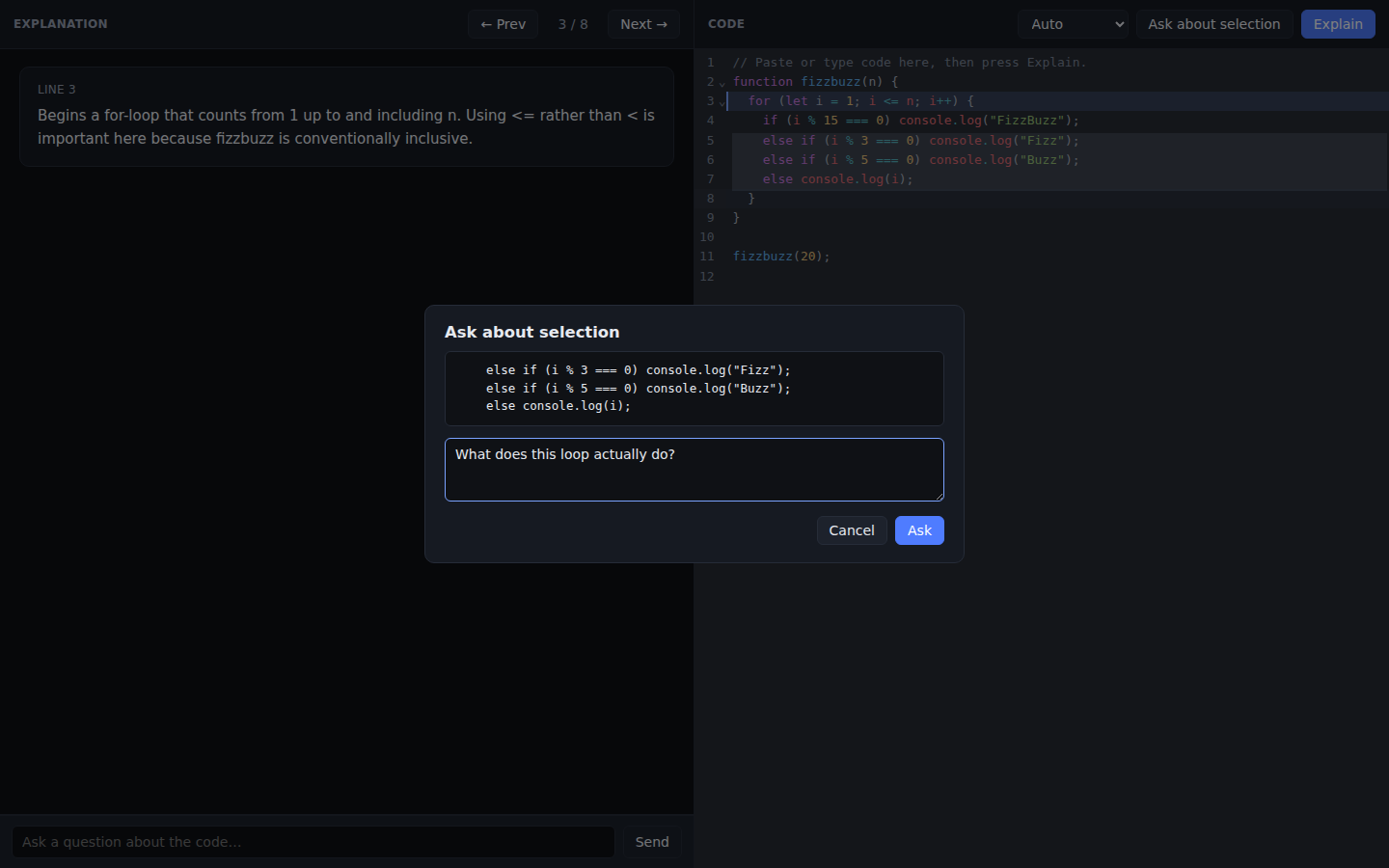Click the editor line 'else console.log(i);'
1389x868 pixels.
(x=838, y=179)
